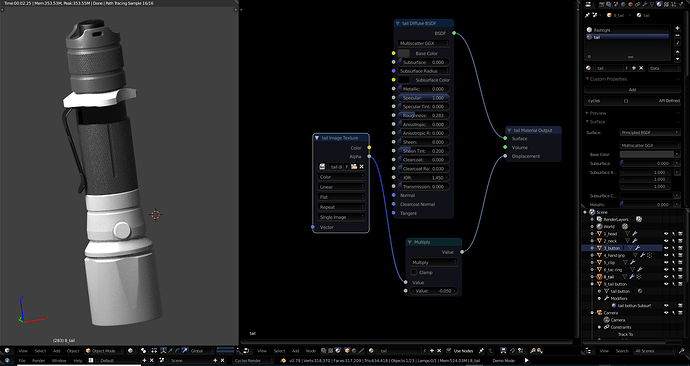Open the Cycles Render engine dropdown
This screenshot has height=366, width=690.
[253, 360]
